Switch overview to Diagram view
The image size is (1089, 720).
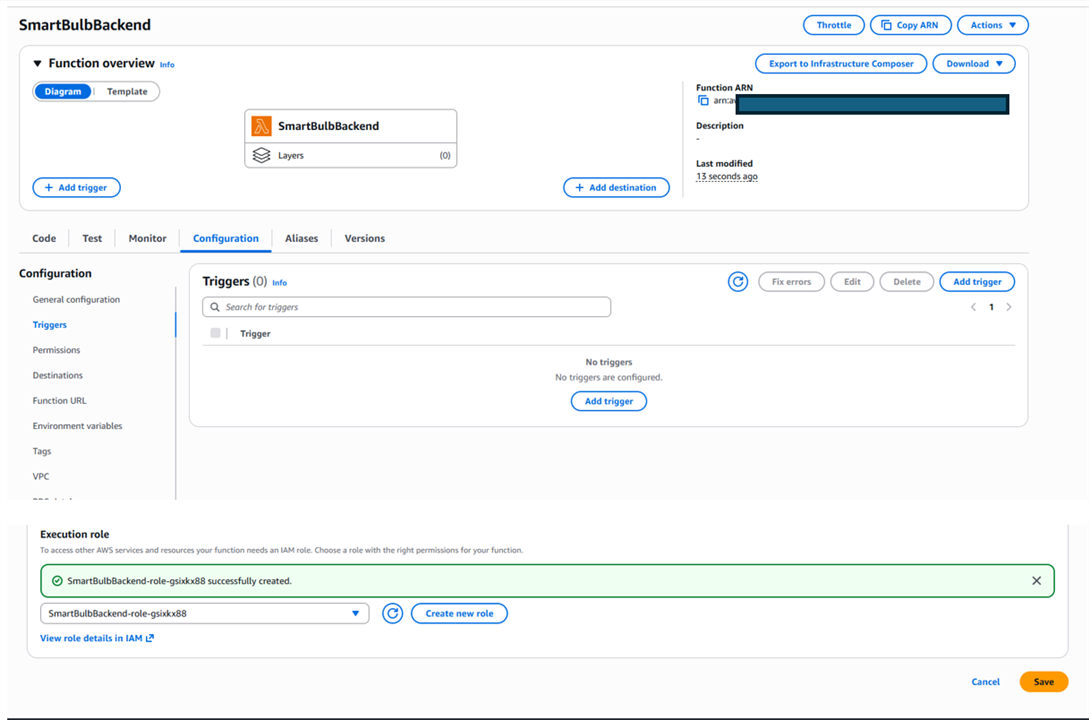click(x=63, y=92)
